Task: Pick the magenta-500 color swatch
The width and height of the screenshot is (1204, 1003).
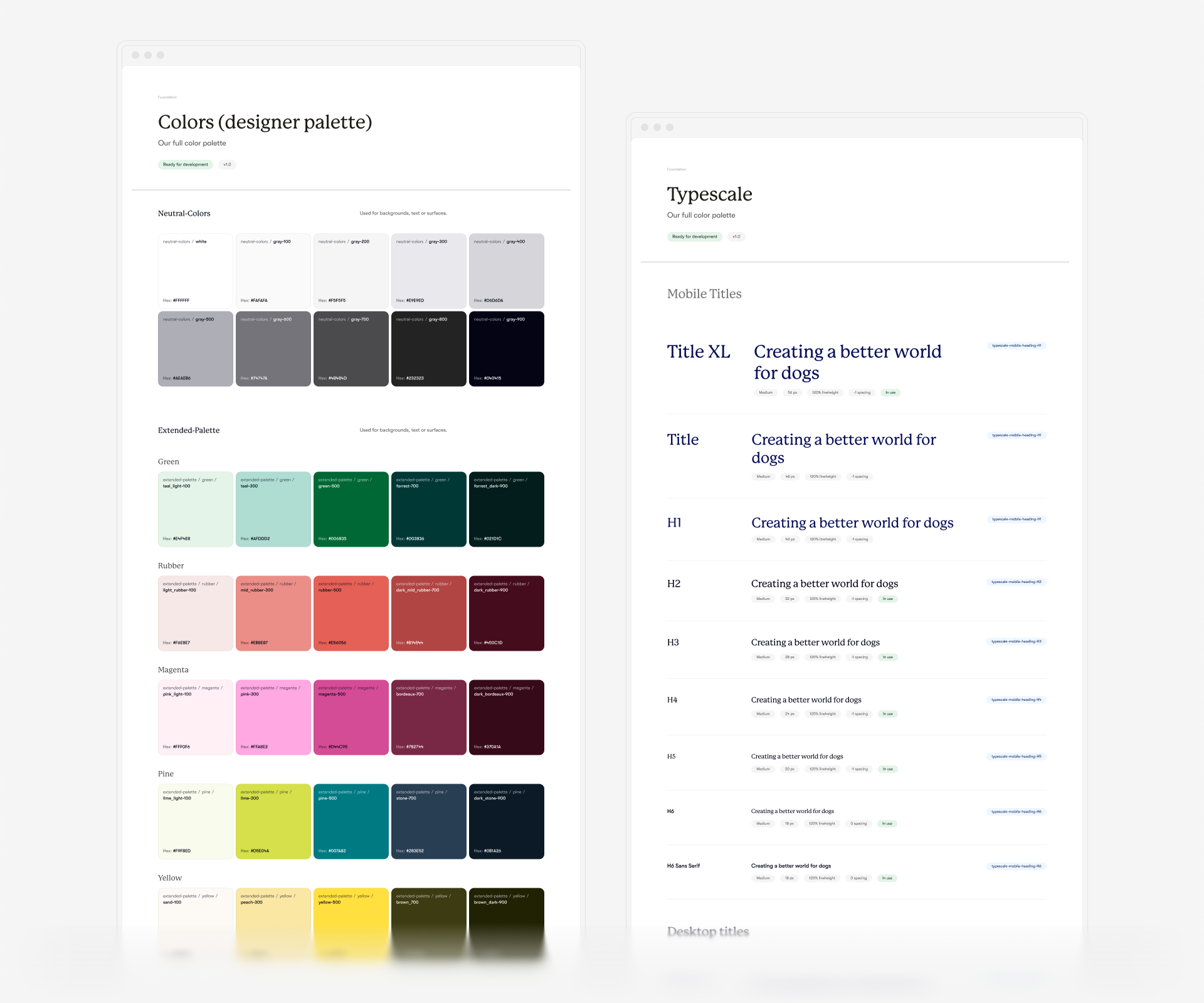Action: pos(351,717)
